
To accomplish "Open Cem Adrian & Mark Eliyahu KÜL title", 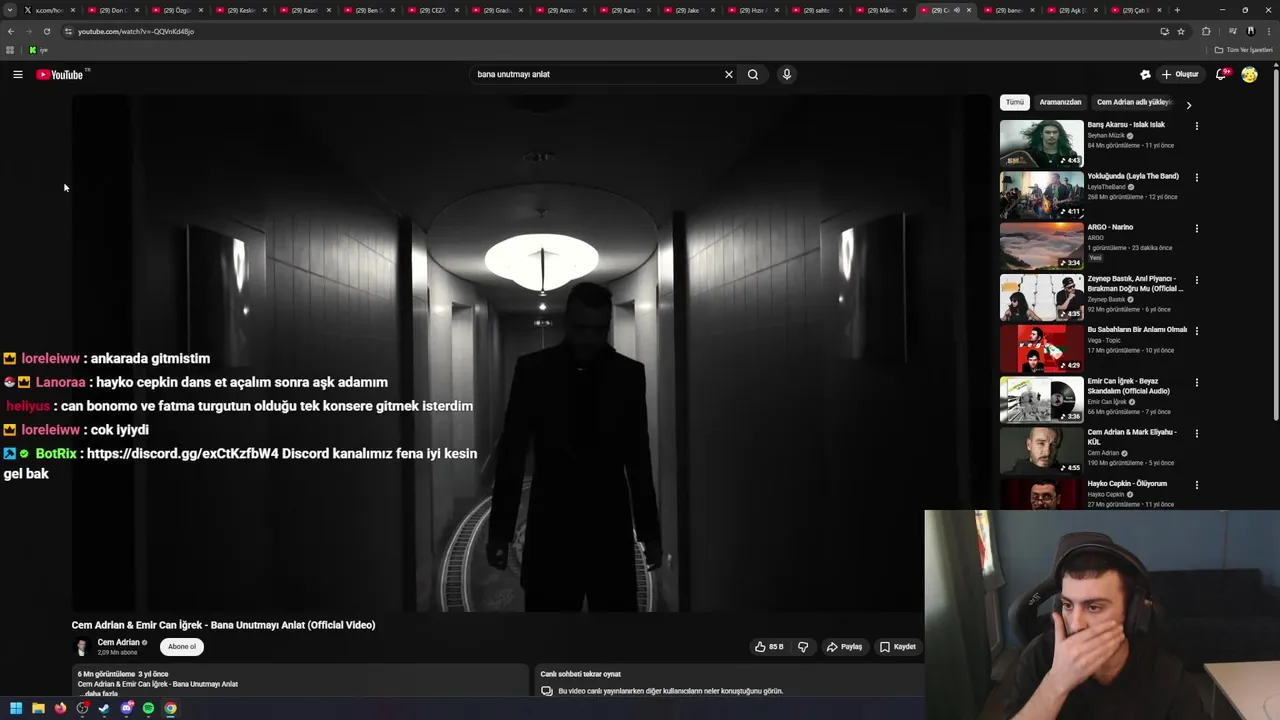I will (1132, 437).
